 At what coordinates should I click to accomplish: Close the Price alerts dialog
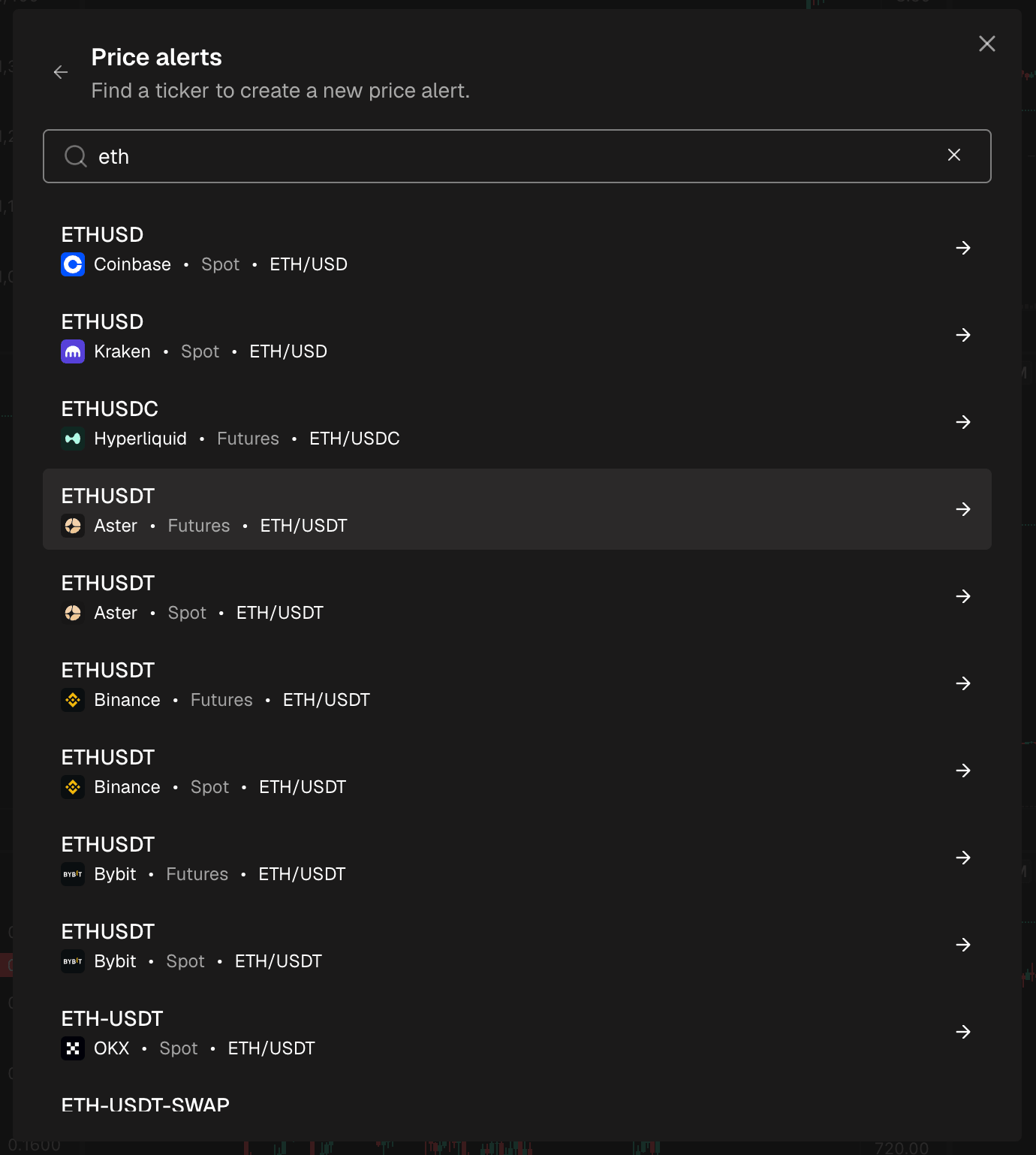(987, 44)
